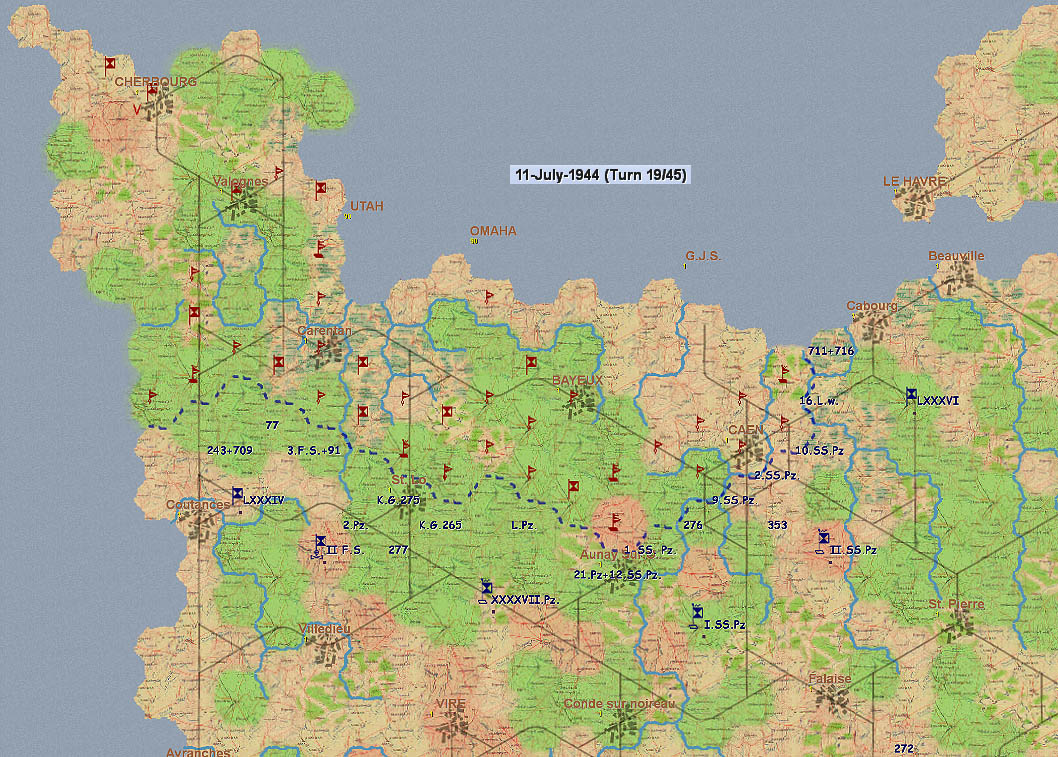Click the date label 11-July-1944 (Turn 19/45)
This screenshot has width=1058, height=757.
[601, 175]
